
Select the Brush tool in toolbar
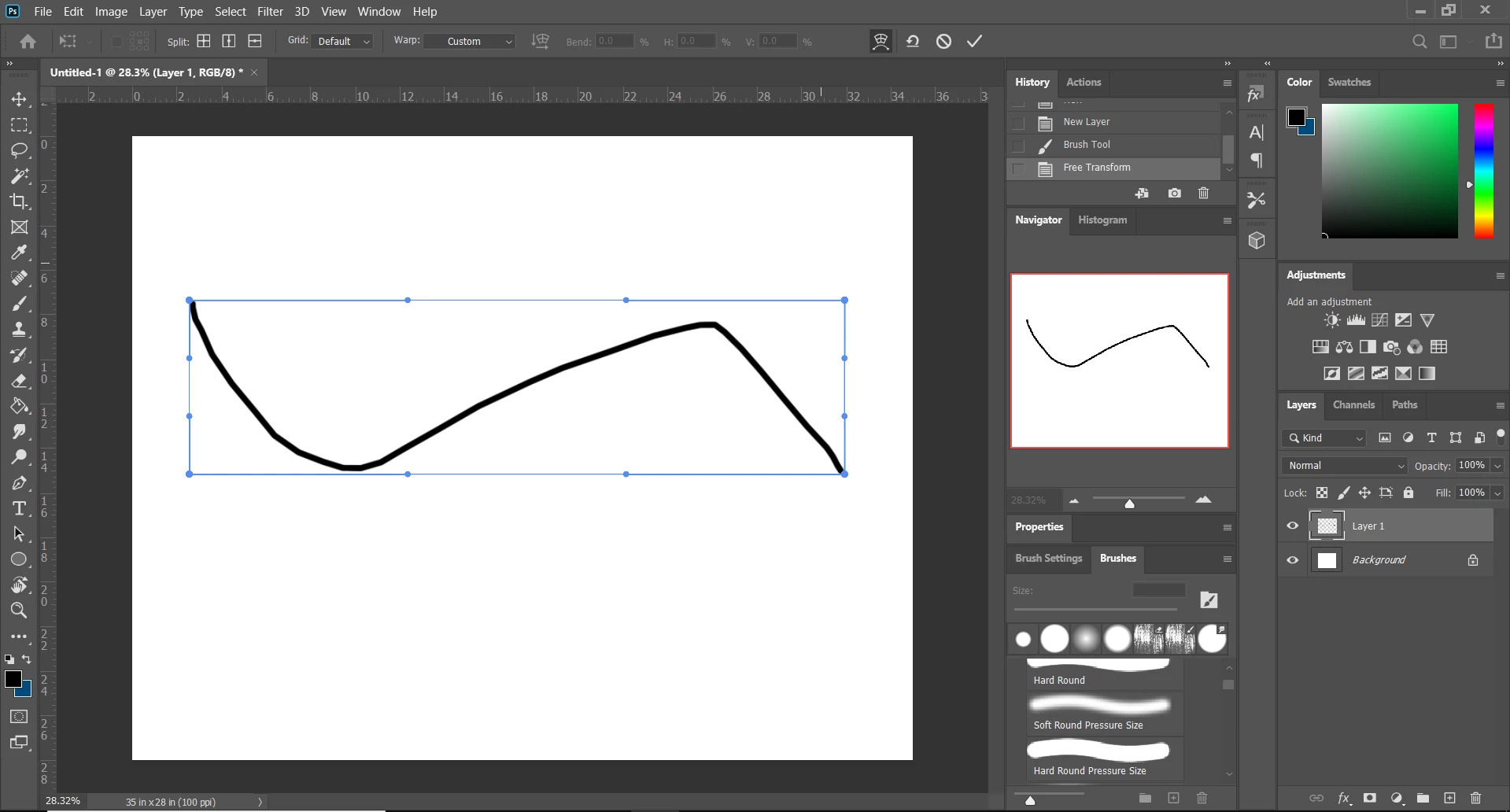click(x=19, y=304)
